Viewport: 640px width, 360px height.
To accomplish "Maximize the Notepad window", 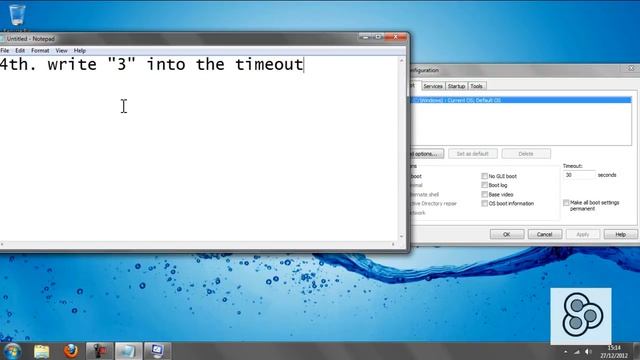I will 378,37.
